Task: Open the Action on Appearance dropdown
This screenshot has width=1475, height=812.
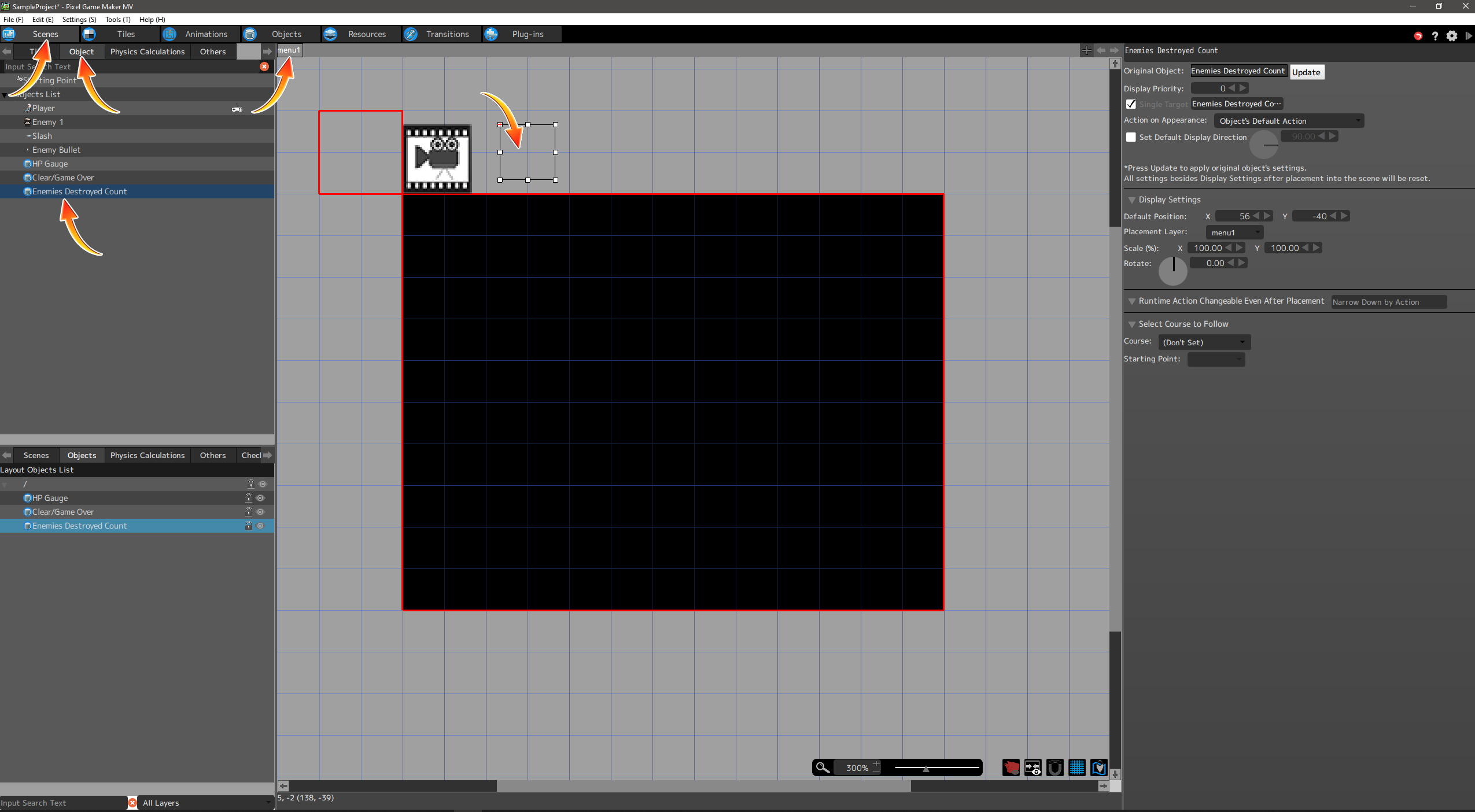Action: [x=1288, y=121]
